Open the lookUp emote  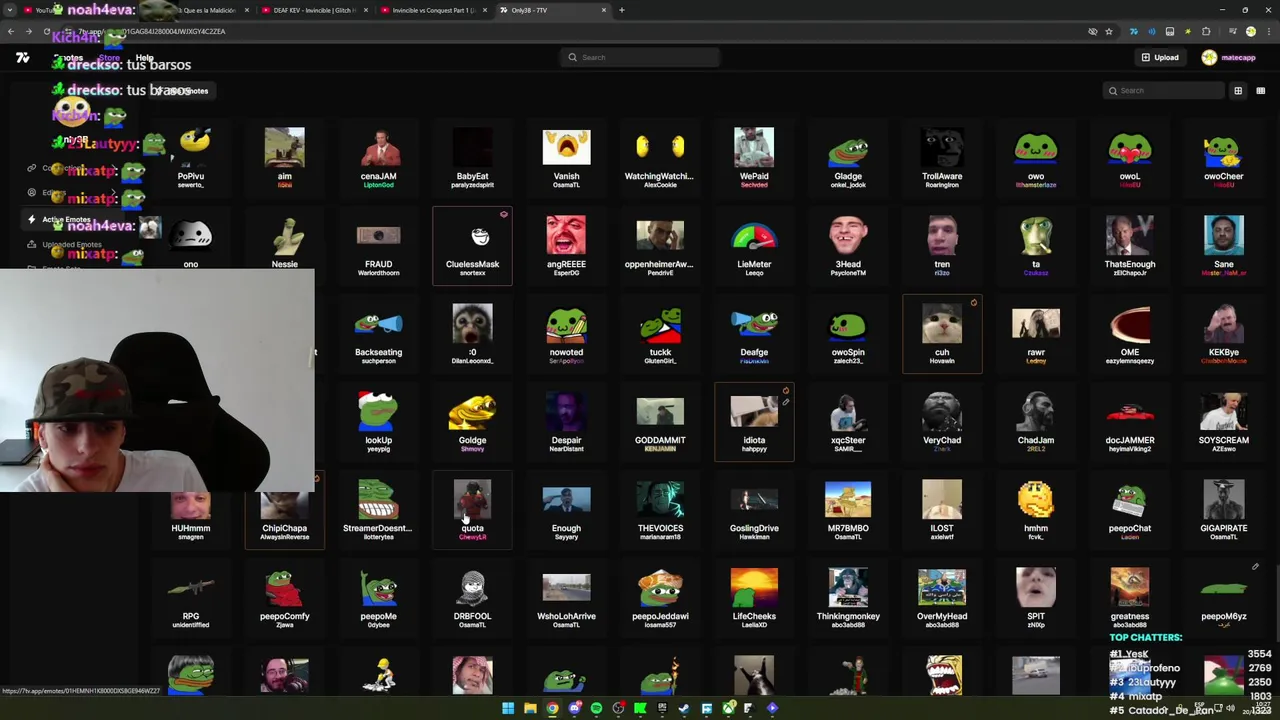point(379,422)
